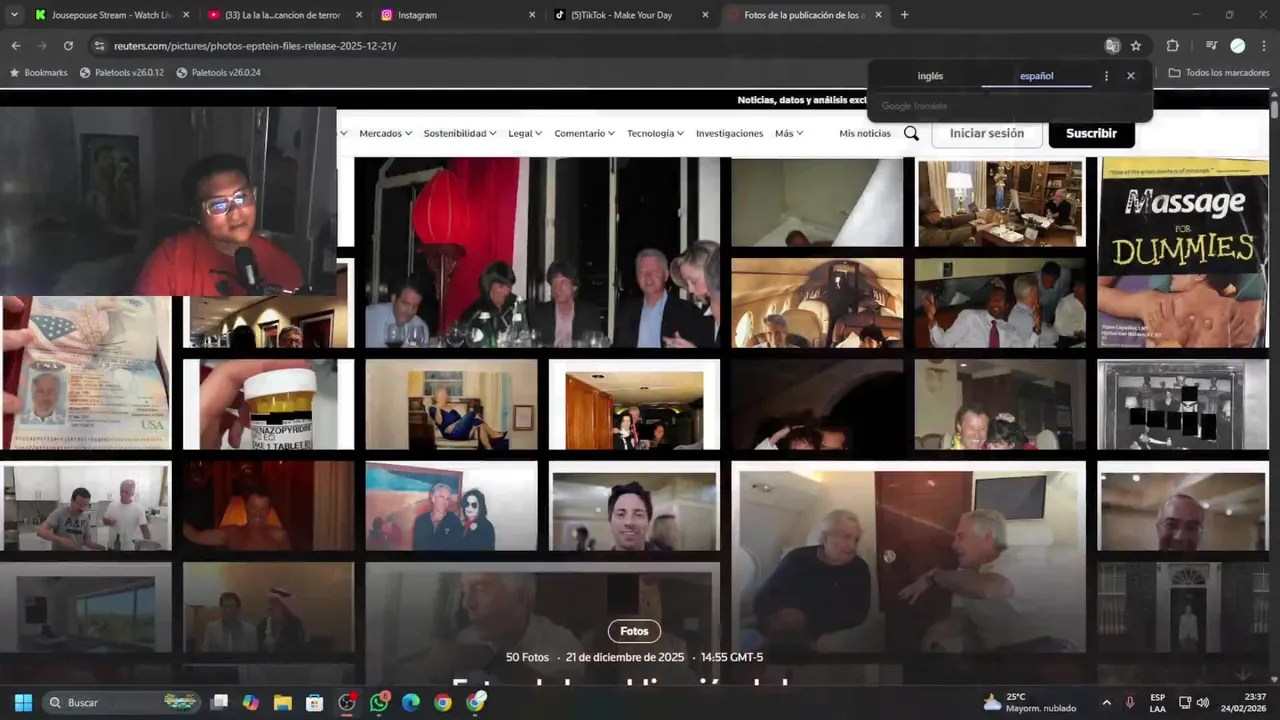
Task: Reload the Reuters page
Action: [x=68, y=46]
